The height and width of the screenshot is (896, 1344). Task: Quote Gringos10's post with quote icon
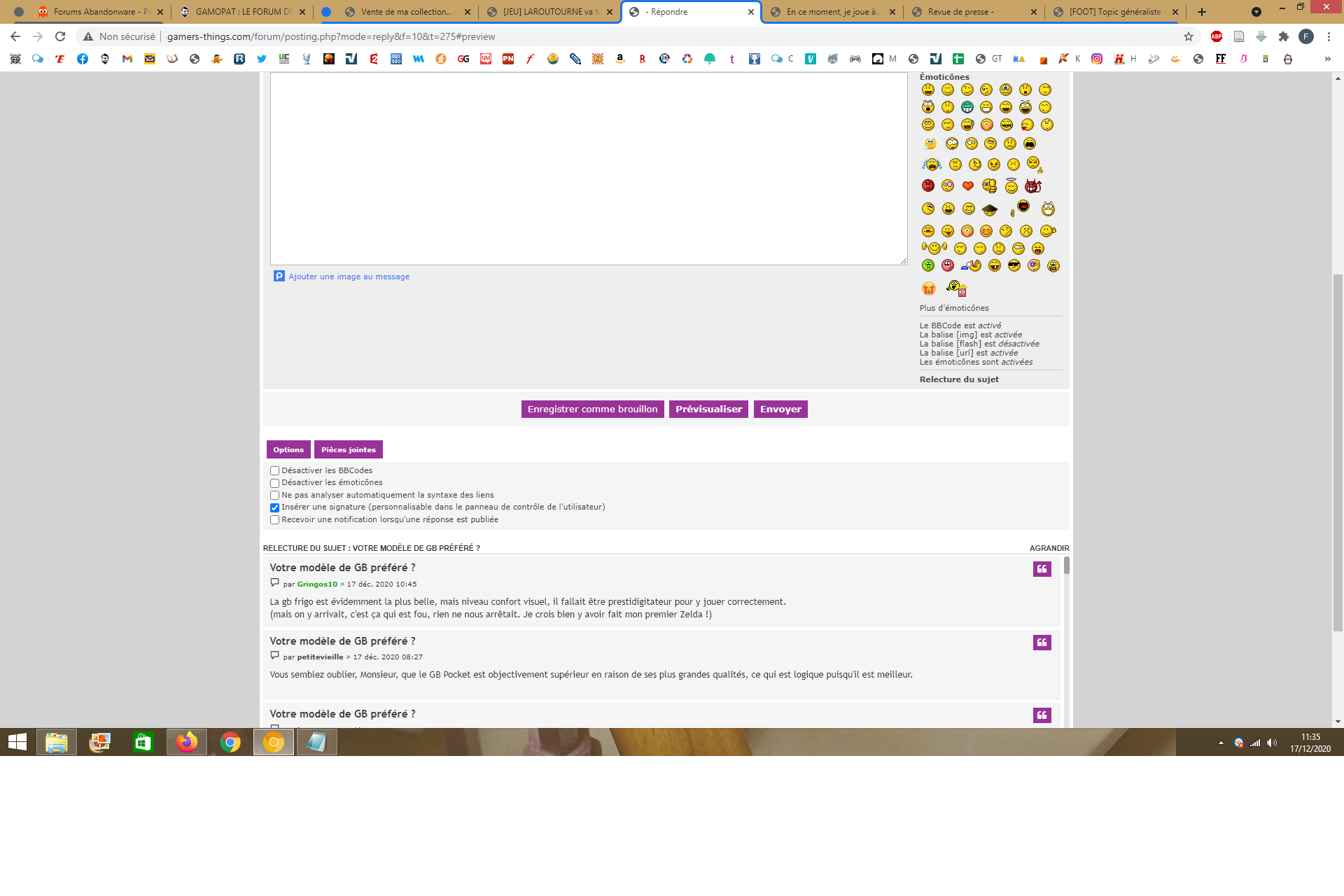[x=1042, y=569]
